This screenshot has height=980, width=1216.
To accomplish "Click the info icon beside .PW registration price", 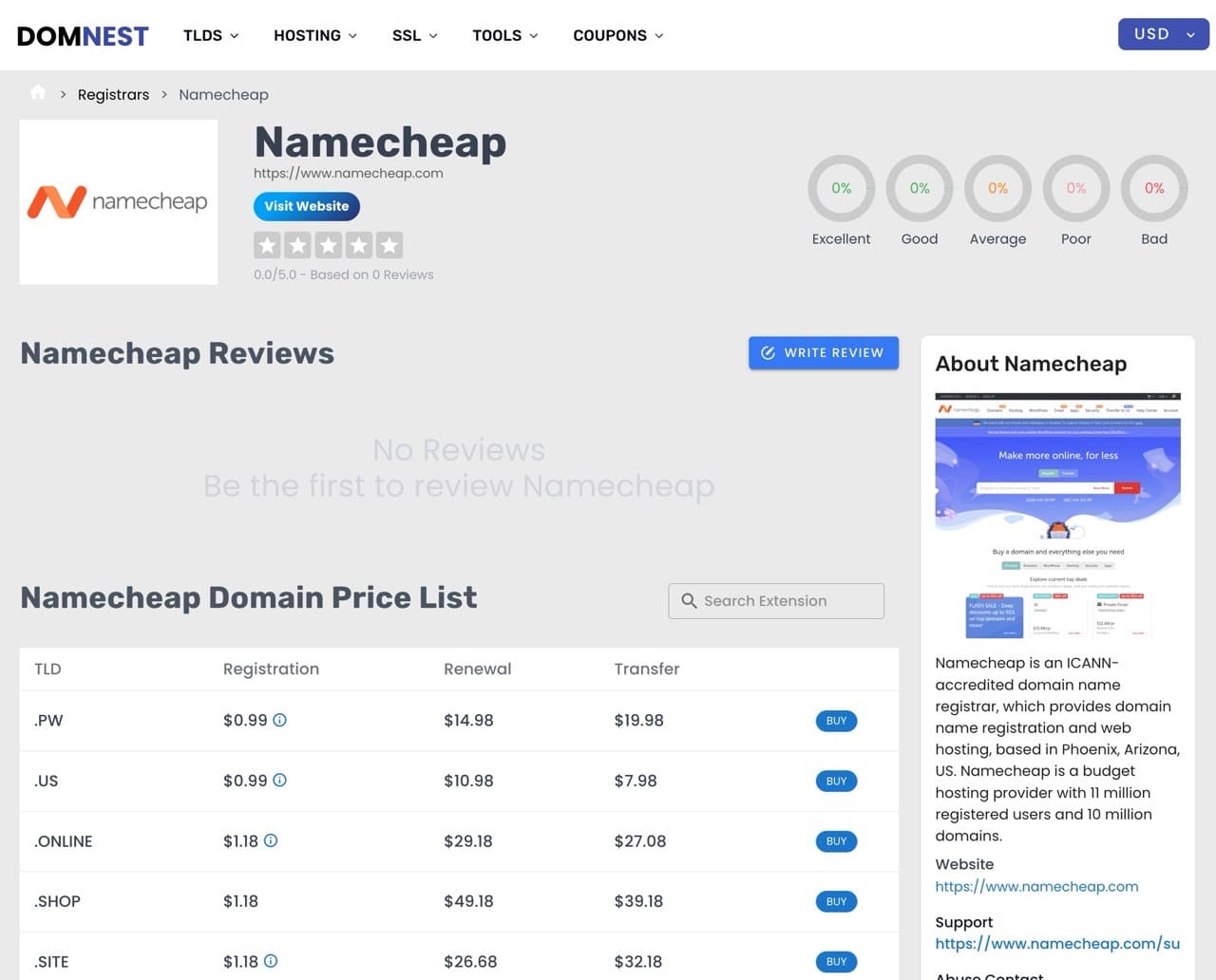I will [279, 720].
